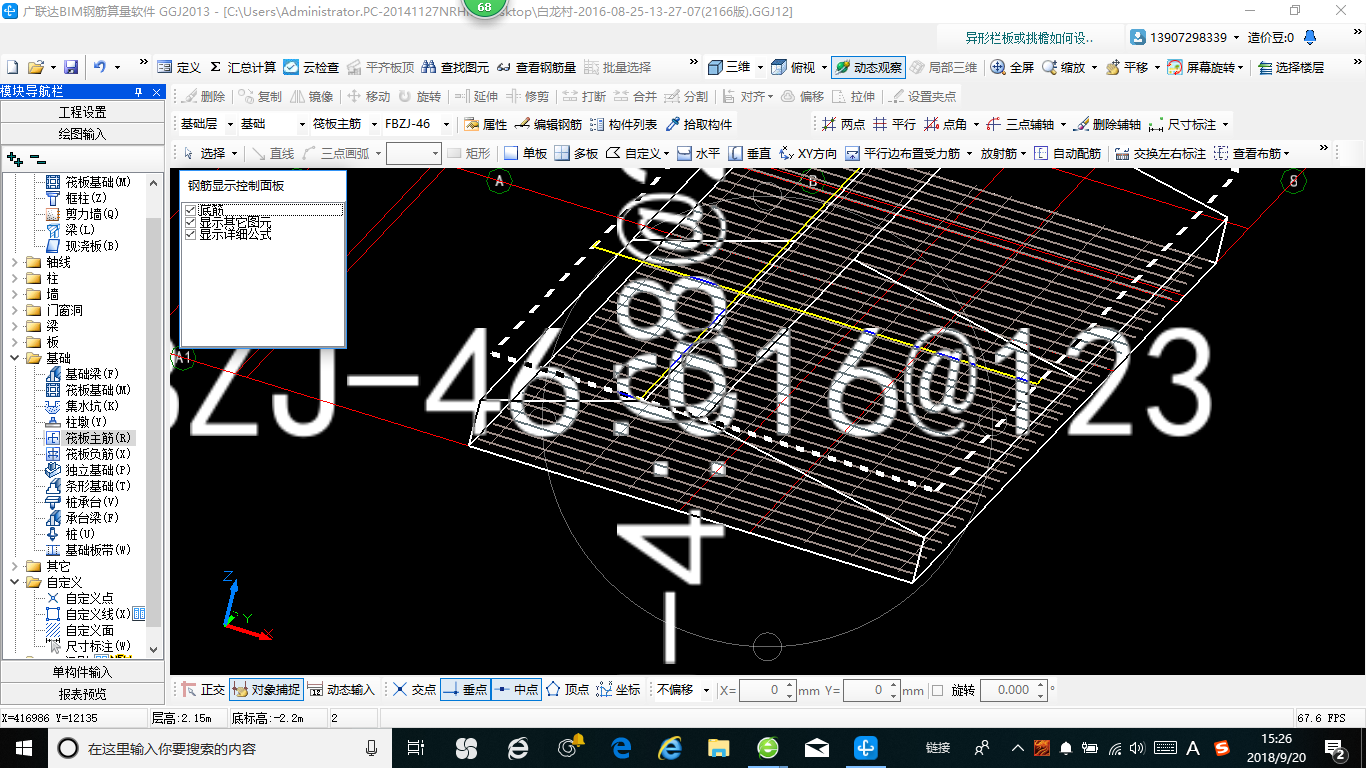Open 查看布筋 view reinforcement layout
This screenshot has width=1366, height=768.
1252,153
